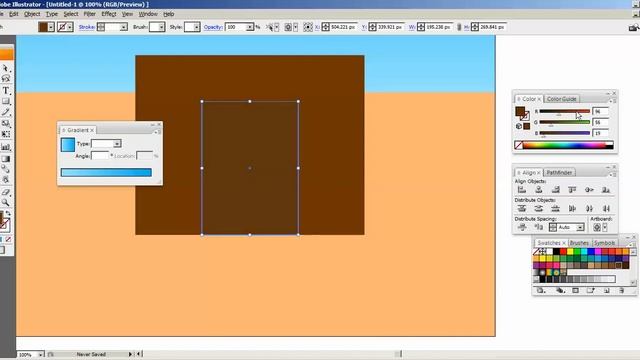Switch to the Pathfinder tab
Viewport: 640px width, 360px height.
click(x=559, y=172)
